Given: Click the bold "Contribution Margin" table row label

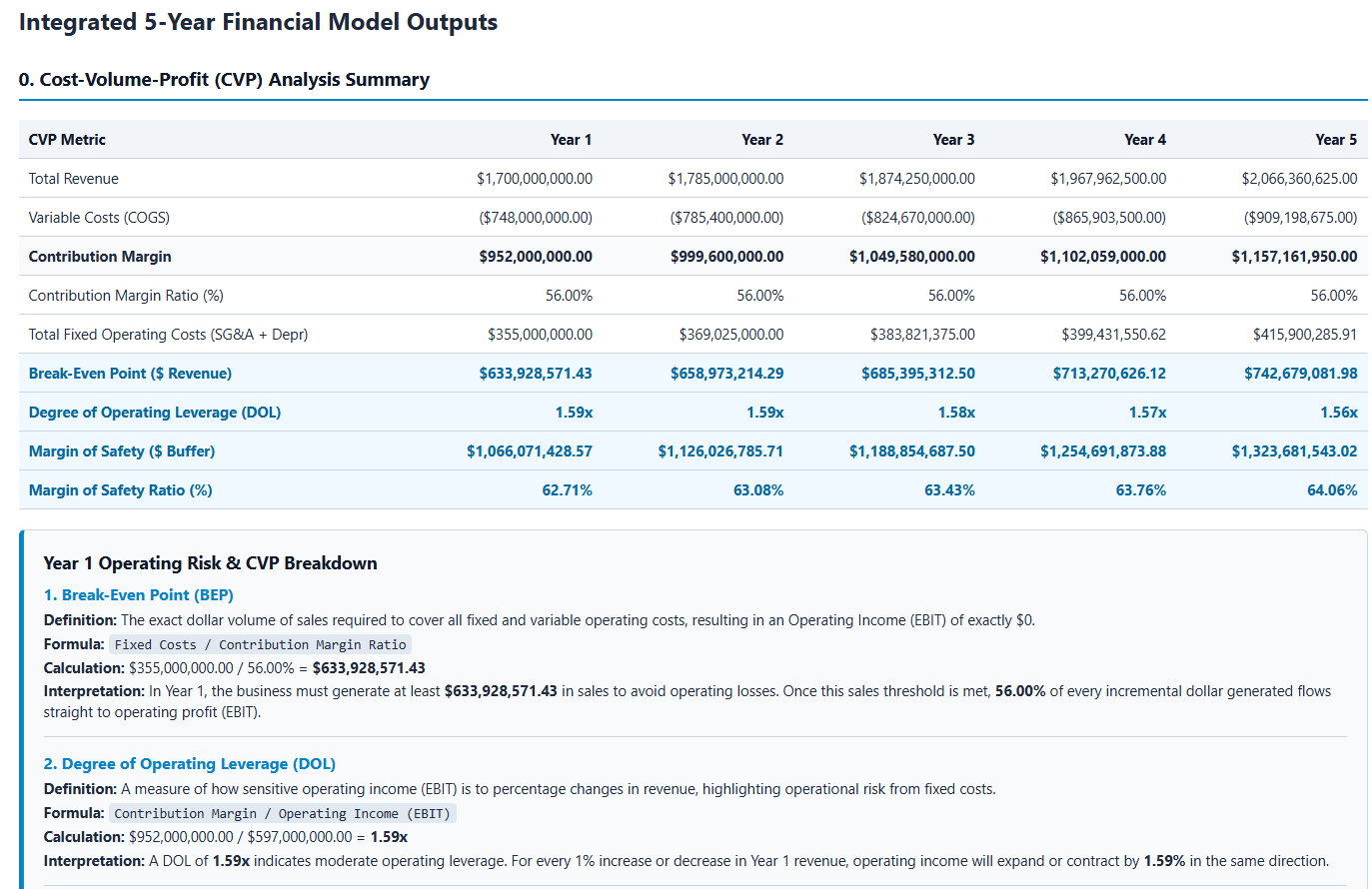Looking at the screenshot, I should [x=100, y=257].
